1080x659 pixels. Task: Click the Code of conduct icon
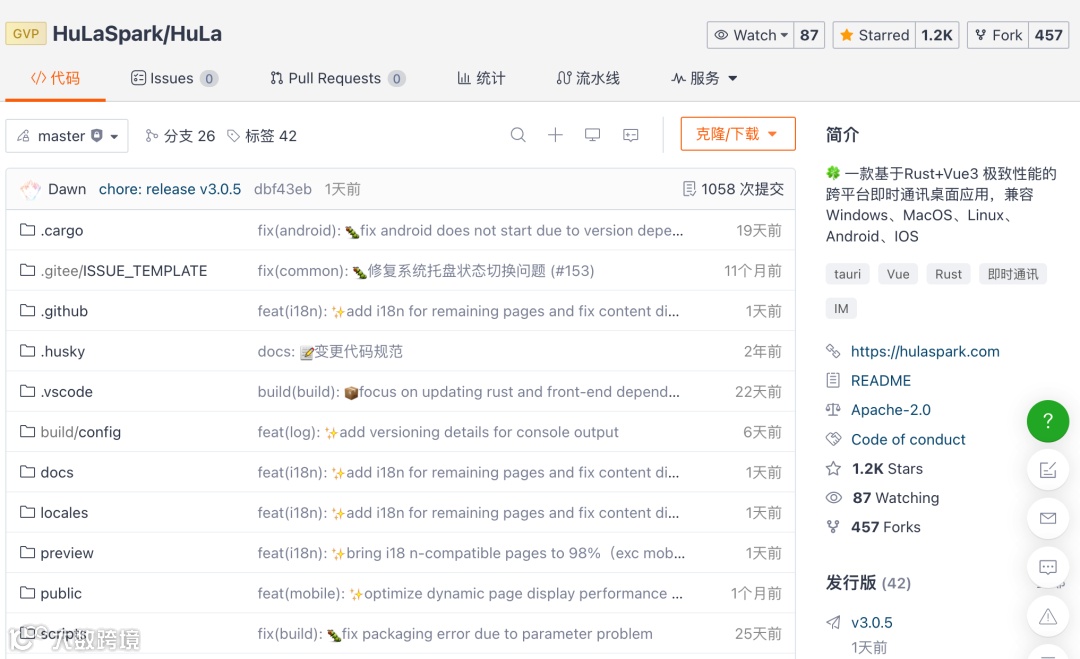[x=833, y=439]
